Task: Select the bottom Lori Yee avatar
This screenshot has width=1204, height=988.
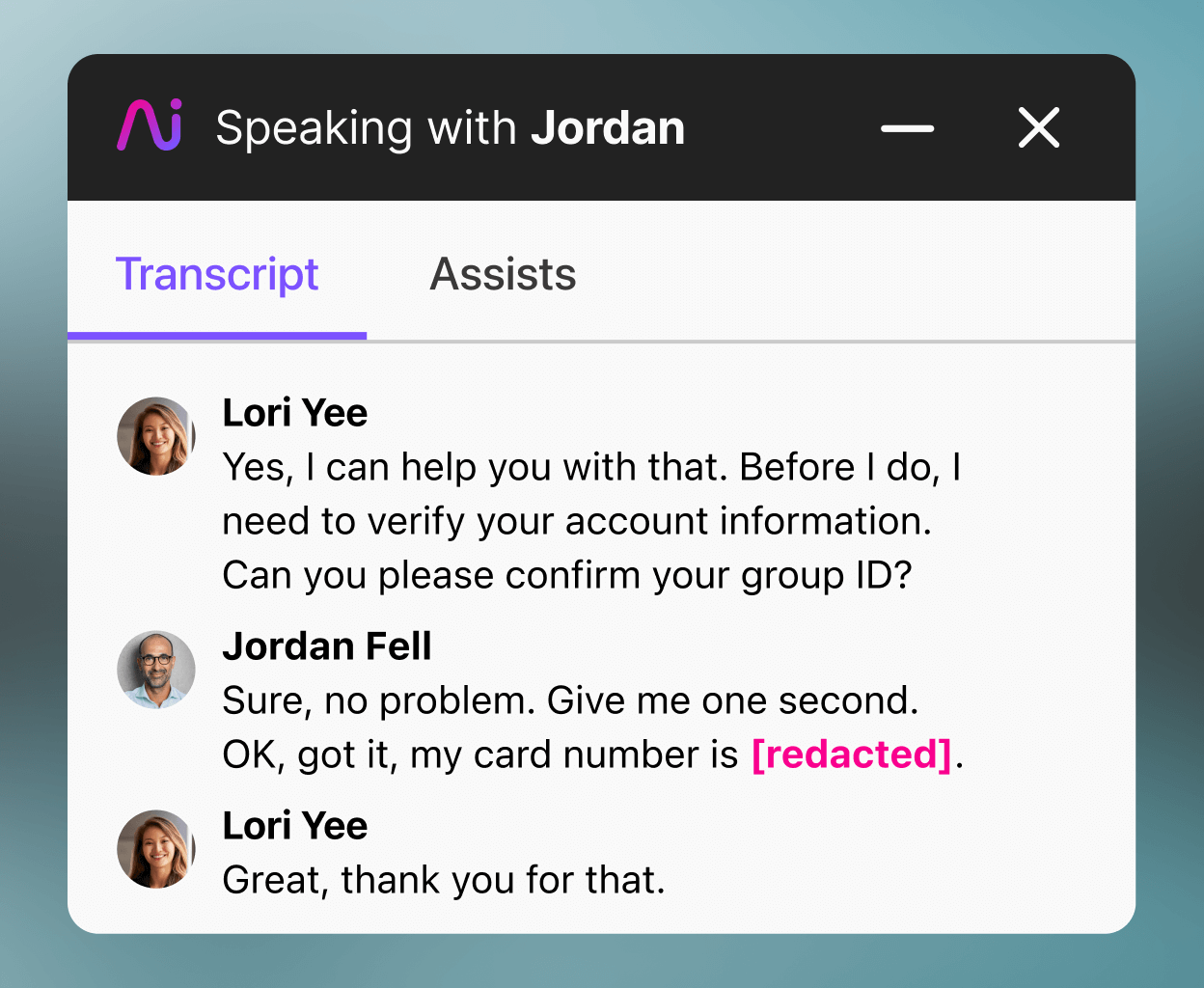Action: click(155, 849)
